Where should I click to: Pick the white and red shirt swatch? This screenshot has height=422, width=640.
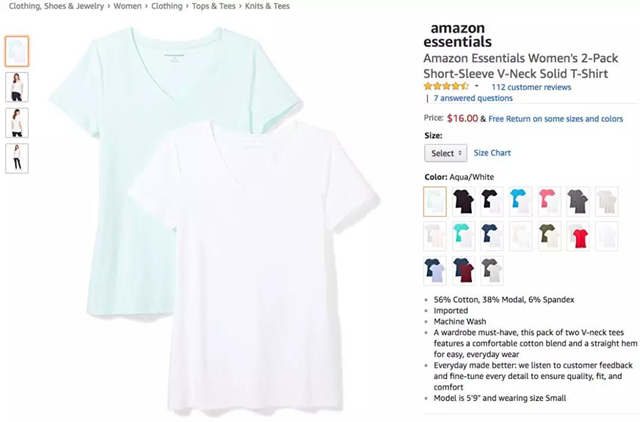point(578,236)
